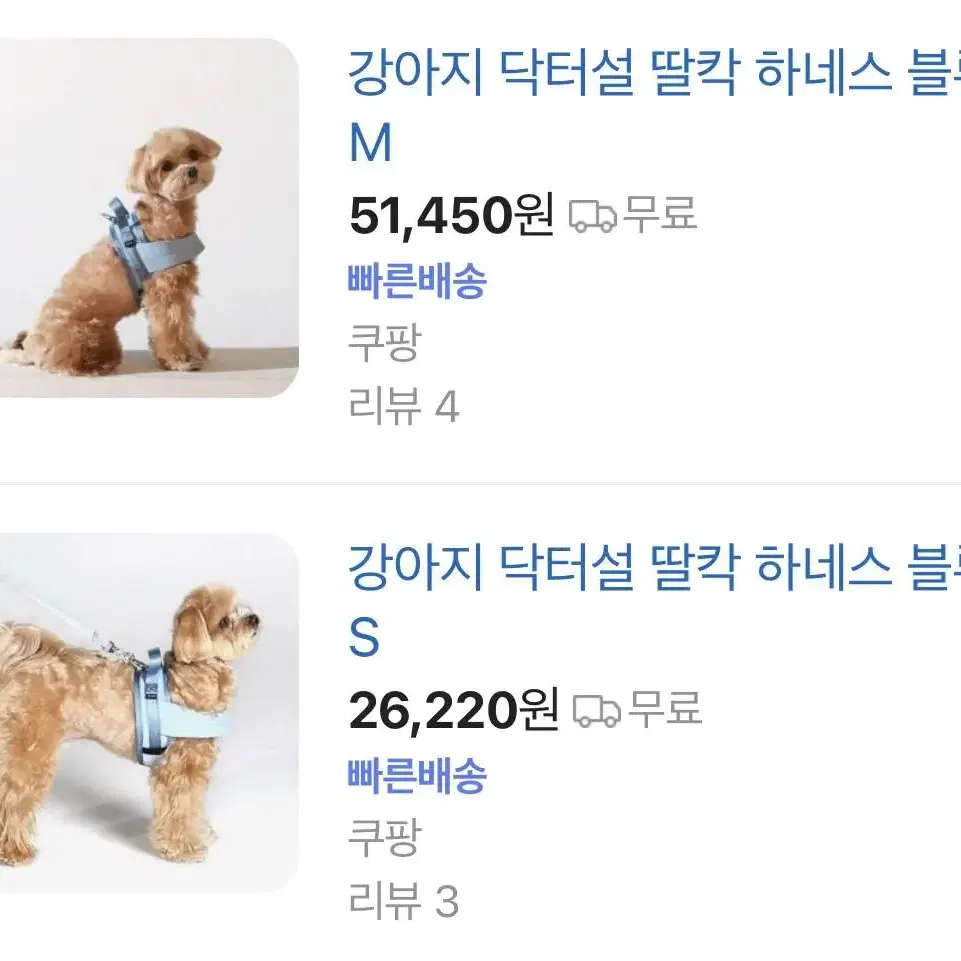Click the 무료 shipping label on second item
This screenshot has height=961, width=961.
(x=665, y=708)
